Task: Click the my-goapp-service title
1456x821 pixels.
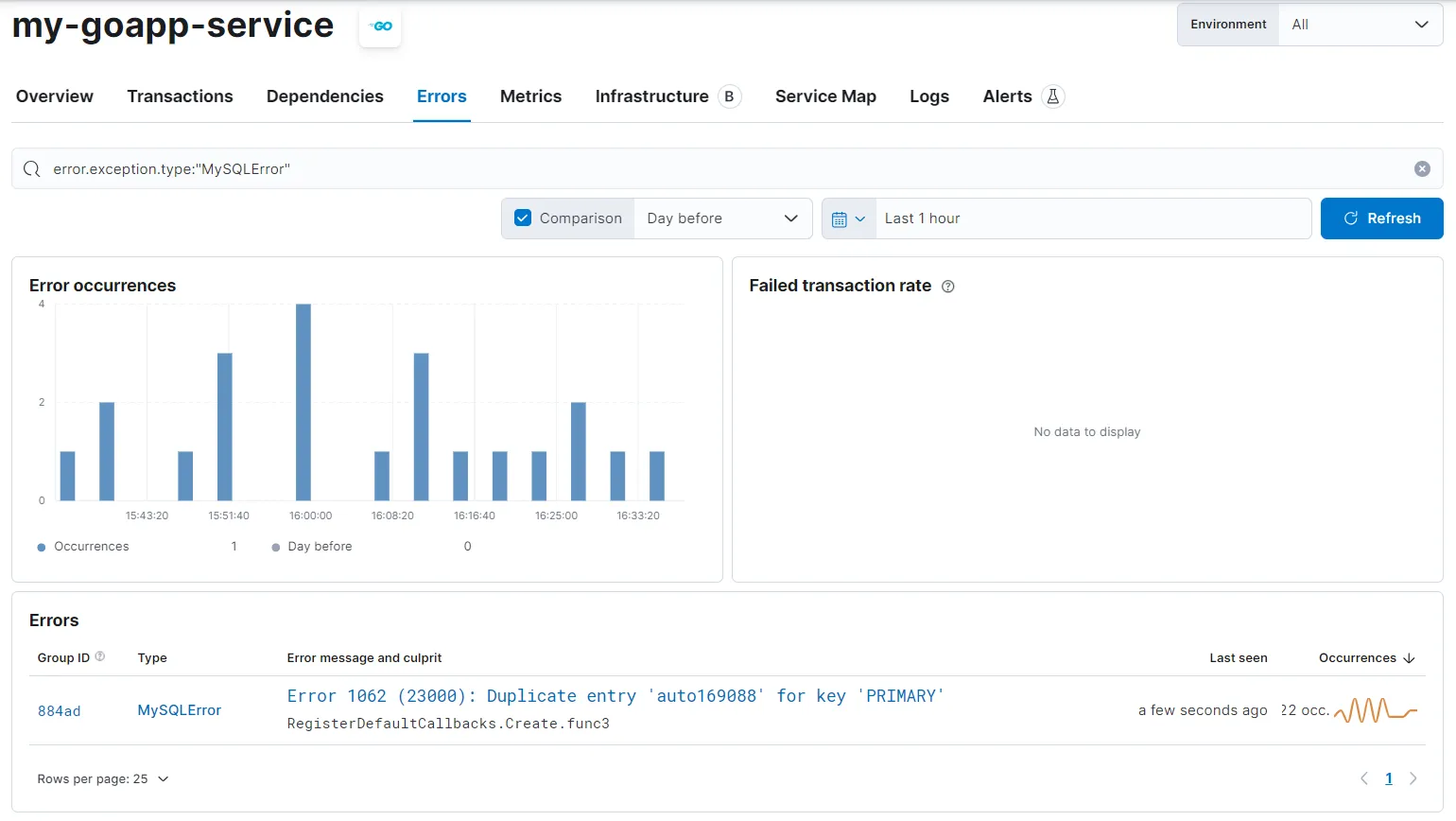Action: [173, 26]
